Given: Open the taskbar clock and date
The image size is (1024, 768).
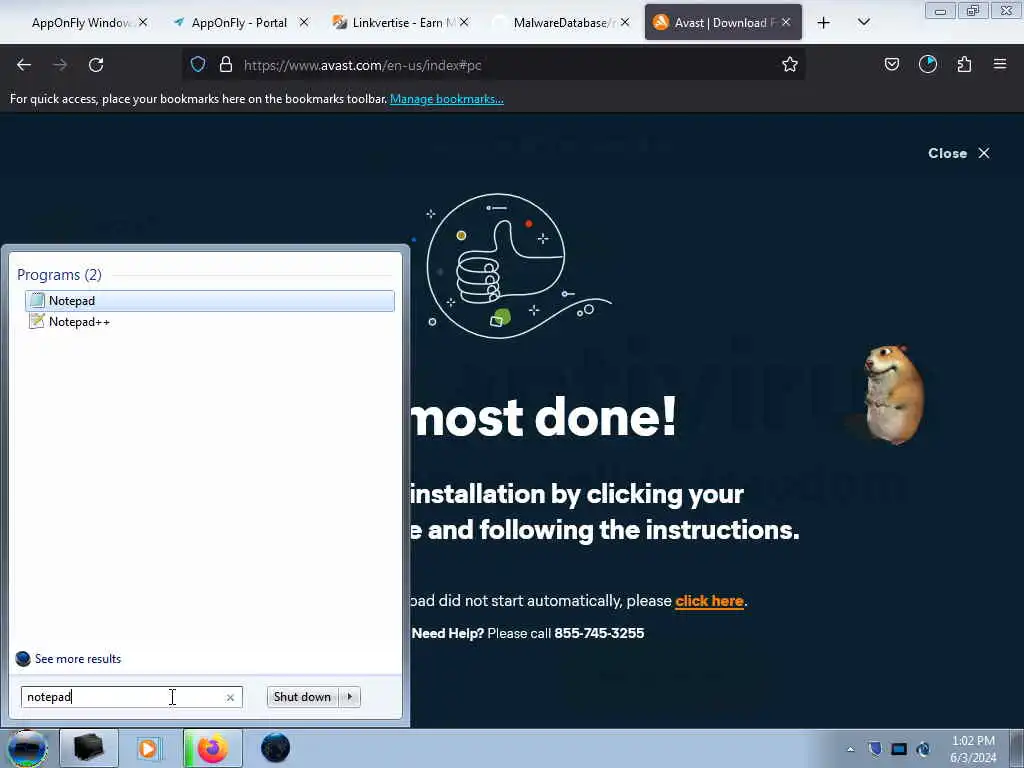Looking at the screenshot, I should [x=973, y=749].
